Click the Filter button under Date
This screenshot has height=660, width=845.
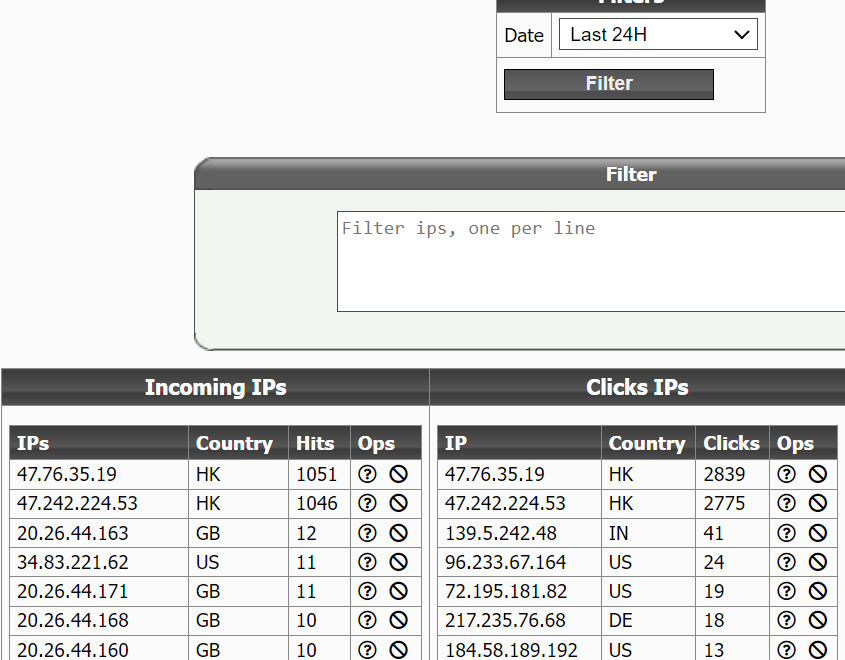(x=609, y=84)
